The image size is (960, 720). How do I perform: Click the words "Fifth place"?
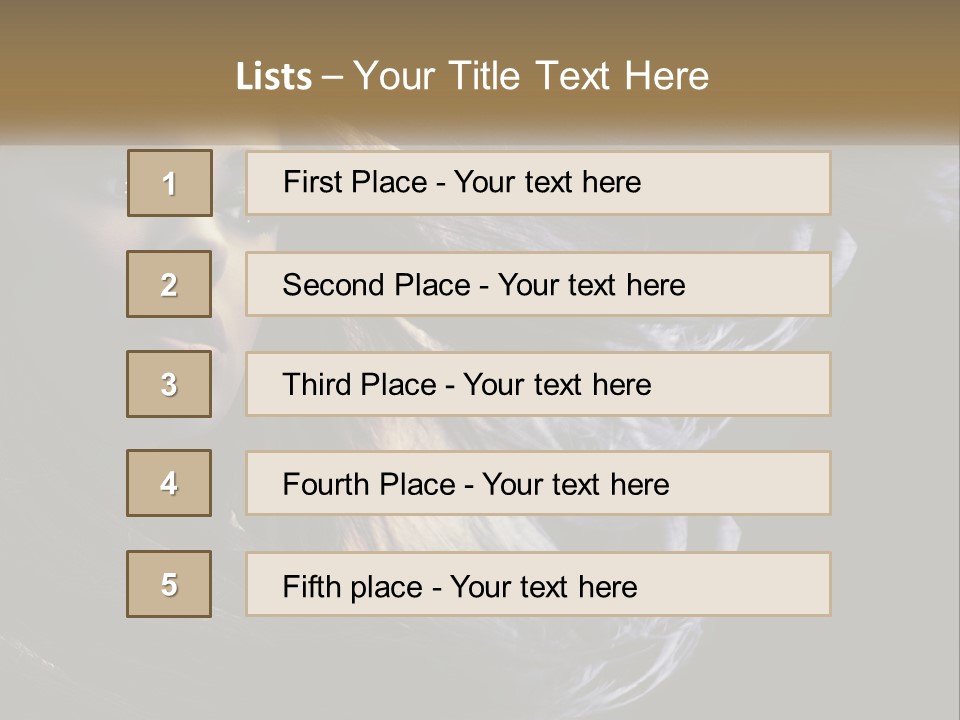pos(350,586)
